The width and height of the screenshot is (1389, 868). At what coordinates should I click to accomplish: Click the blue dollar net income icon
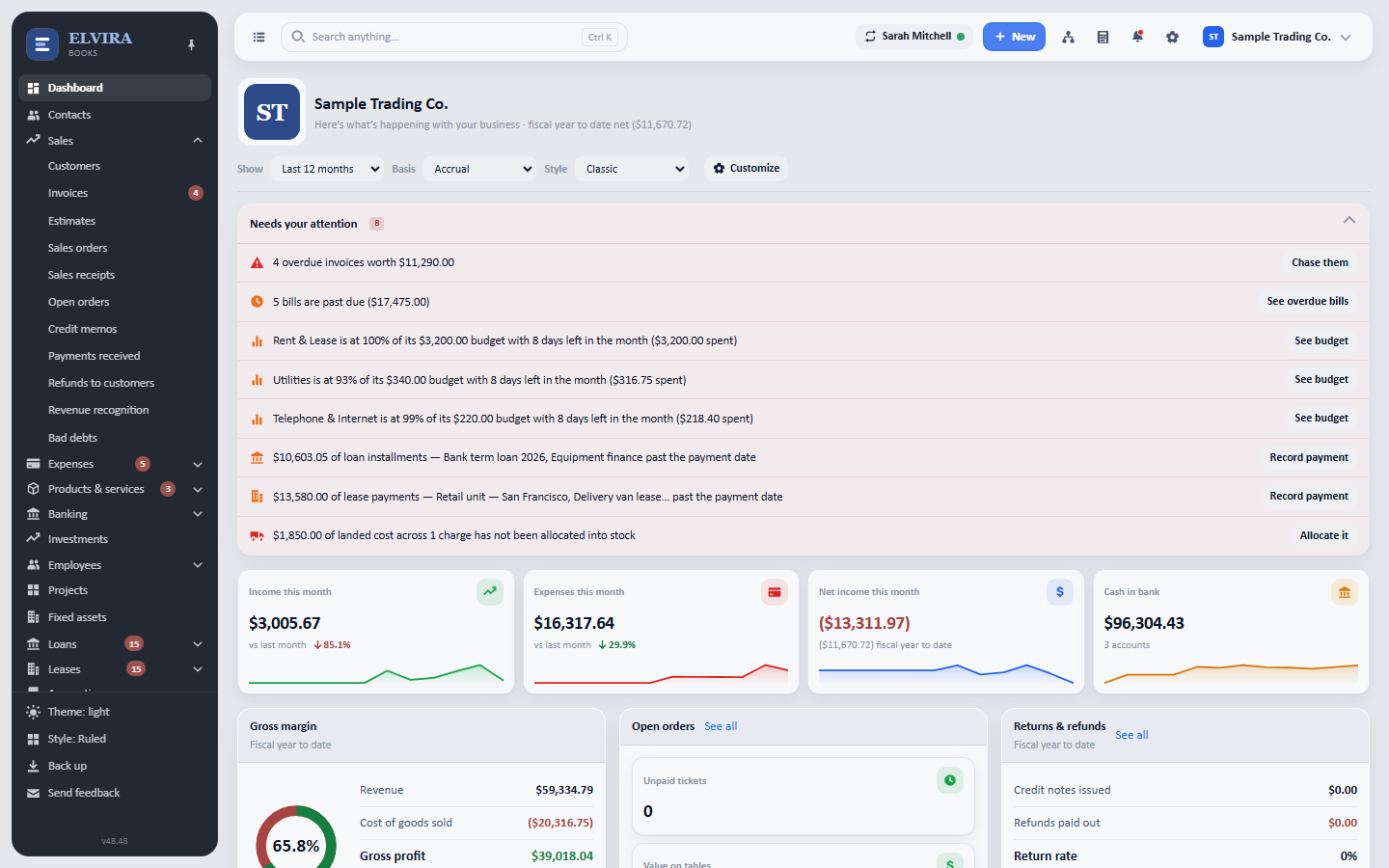tap(1060, 592)
